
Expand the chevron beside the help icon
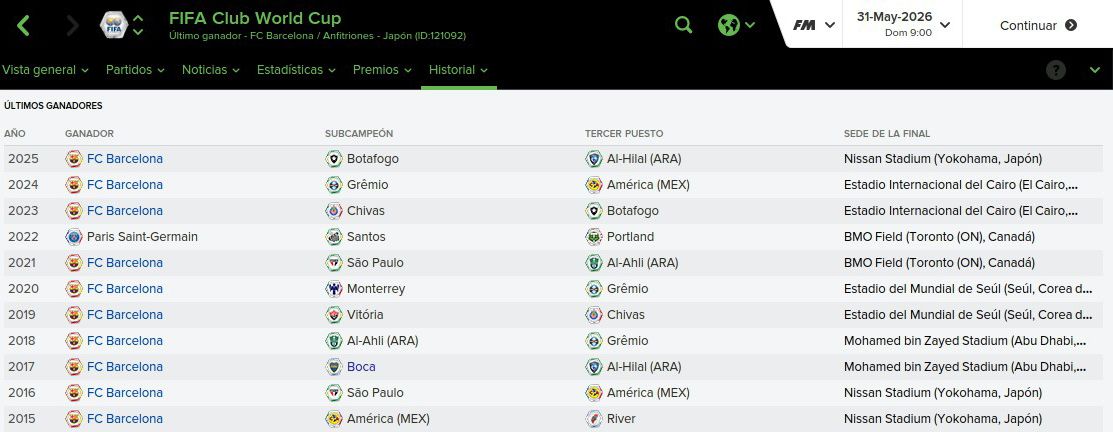tap(1094, 70)
